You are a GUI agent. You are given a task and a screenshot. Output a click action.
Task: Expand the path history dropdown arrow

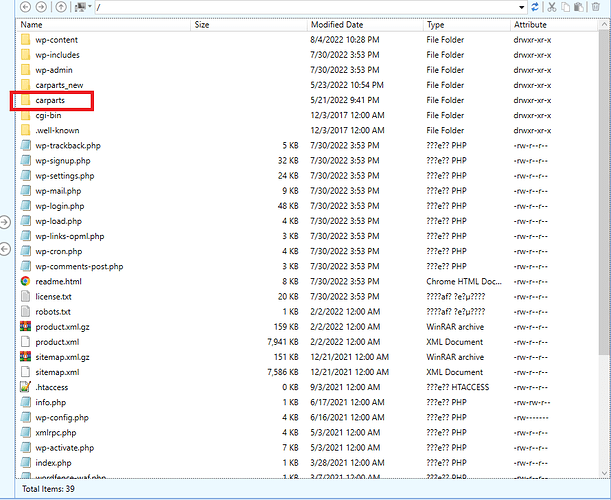pyautogui.click(x=522, y=7)
